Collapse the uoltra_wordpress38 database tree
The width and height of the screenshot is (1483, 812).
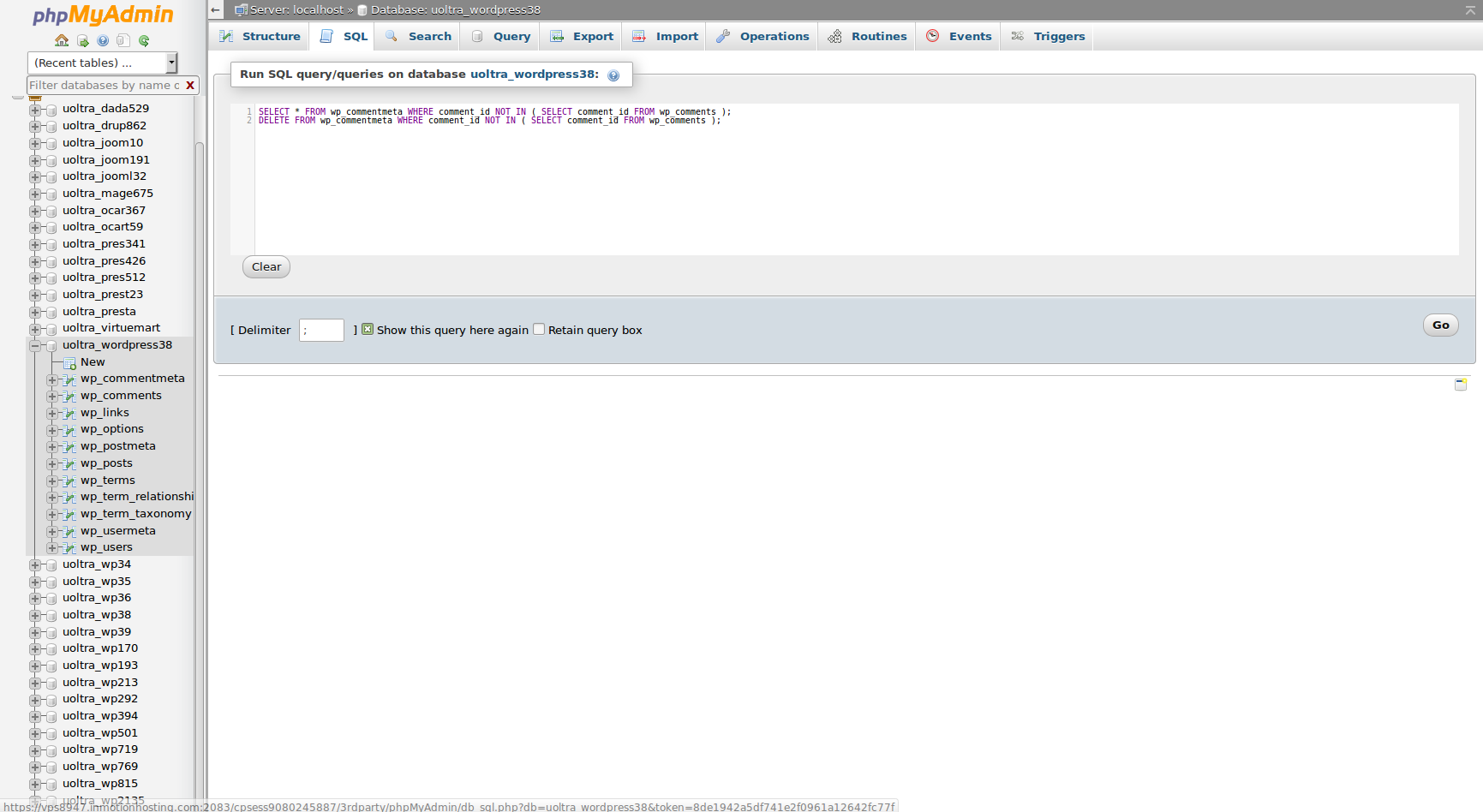tap(35, 346)
